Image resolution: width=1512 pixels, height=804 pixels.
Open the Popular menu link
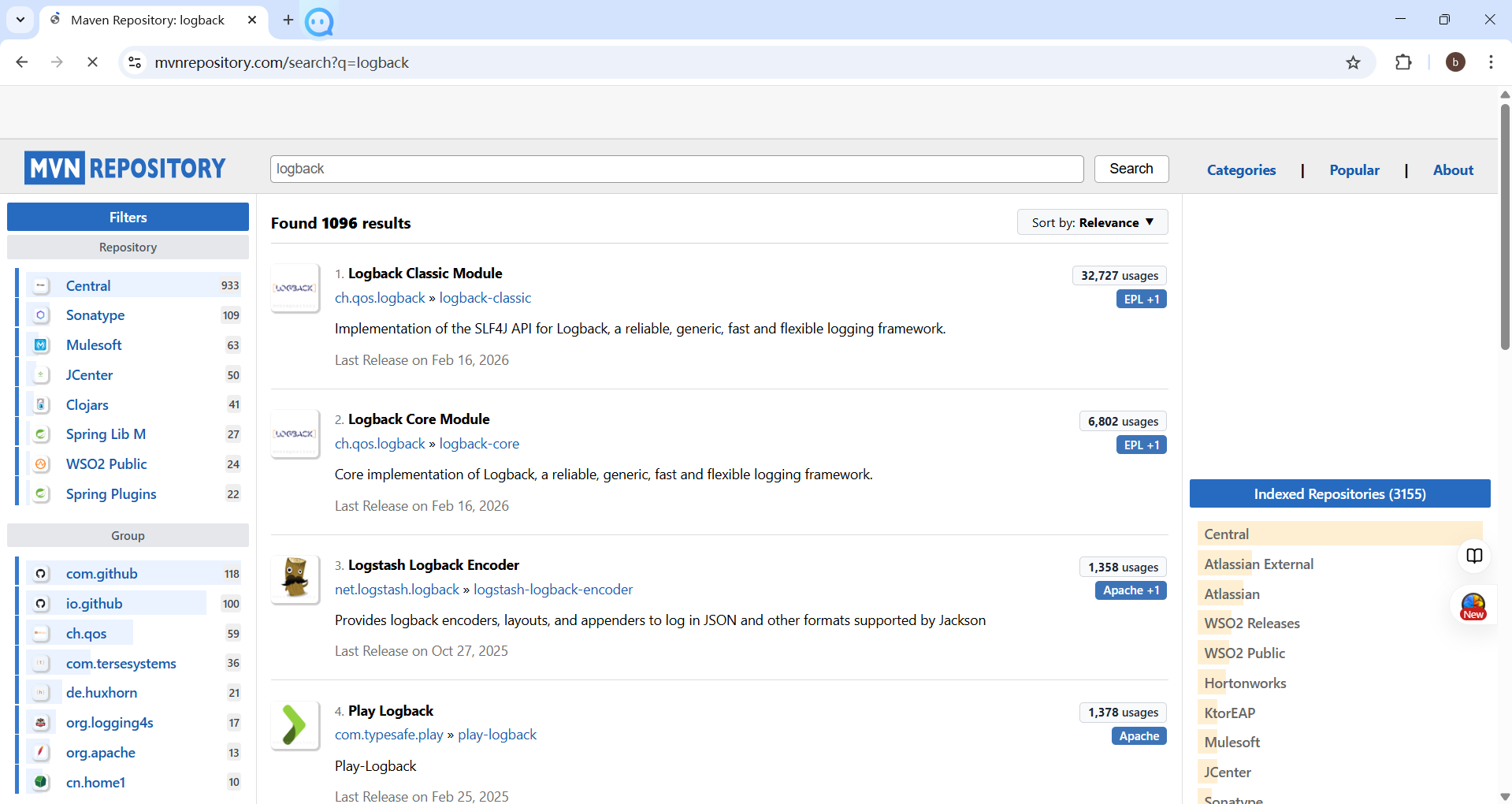tap(1354, 169)
